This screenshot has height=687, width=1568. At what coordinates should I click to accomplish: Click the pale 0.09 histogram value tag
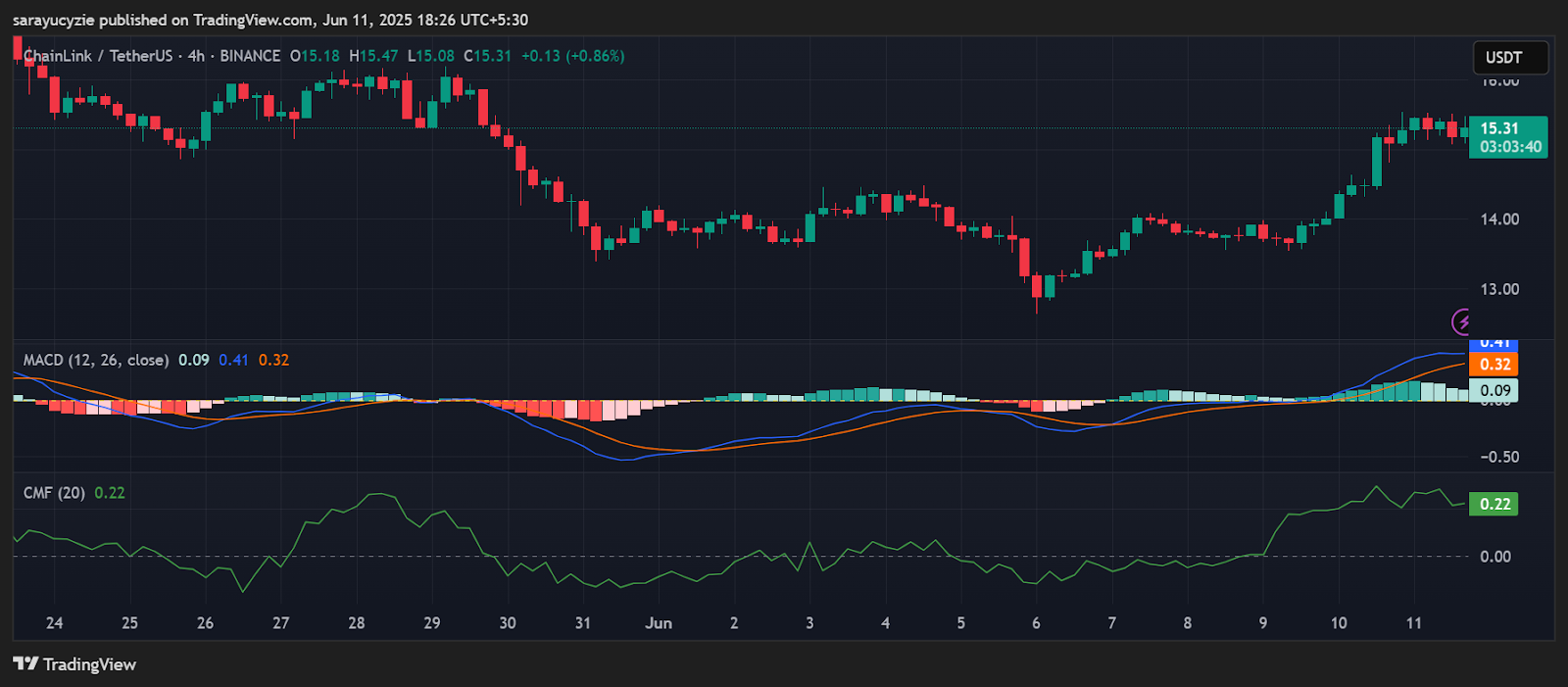pos(1494,390)
